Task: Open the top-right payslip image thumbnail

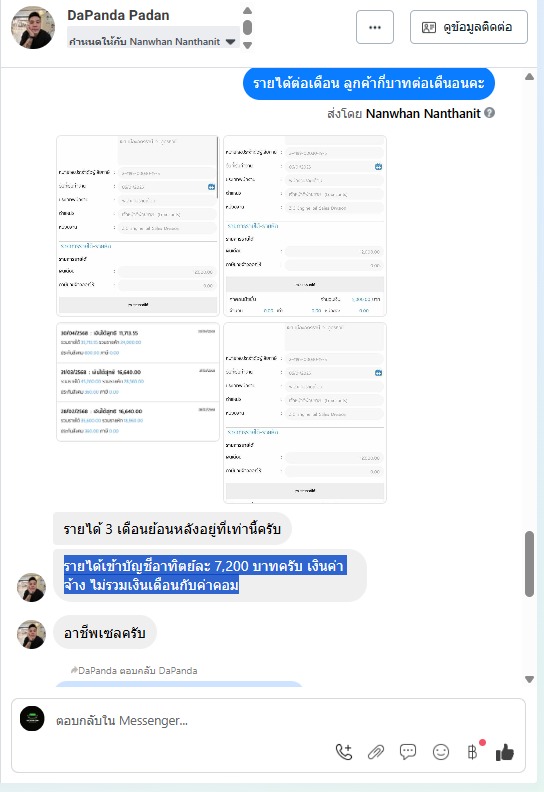Action: (x=305, y=225)
